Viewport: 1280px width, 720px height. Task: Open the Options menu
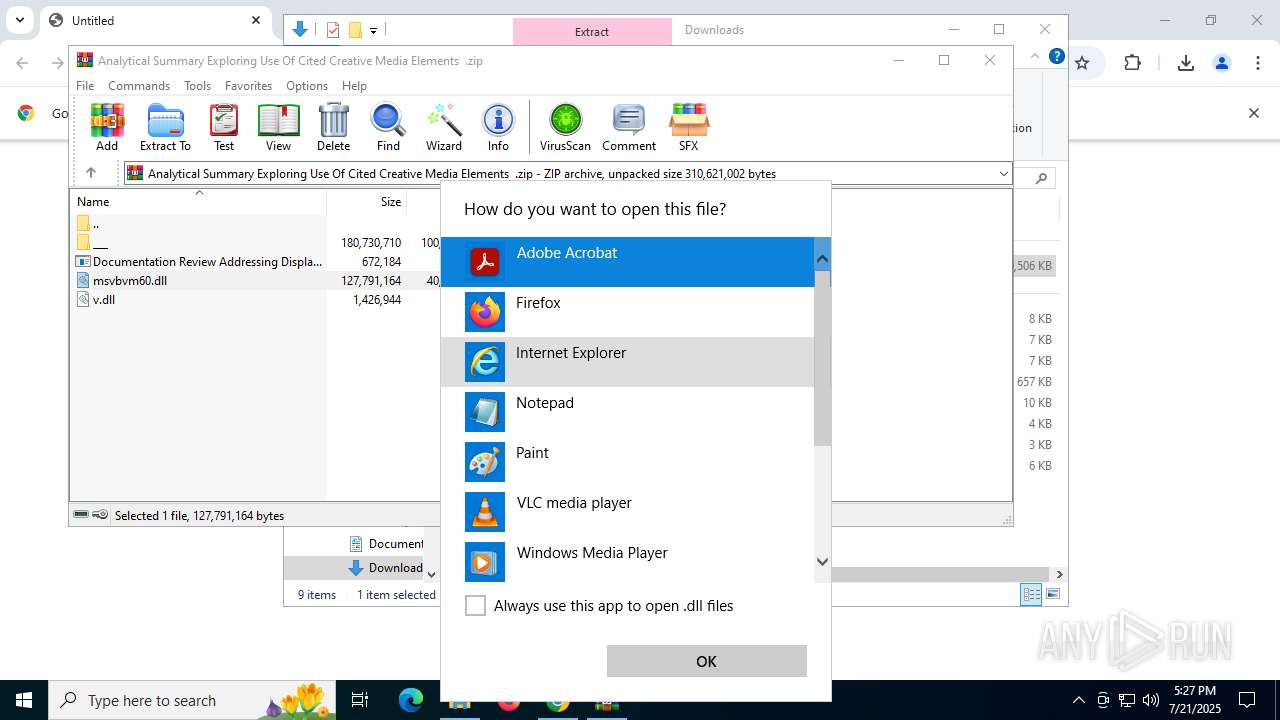(x=307, y=86)
